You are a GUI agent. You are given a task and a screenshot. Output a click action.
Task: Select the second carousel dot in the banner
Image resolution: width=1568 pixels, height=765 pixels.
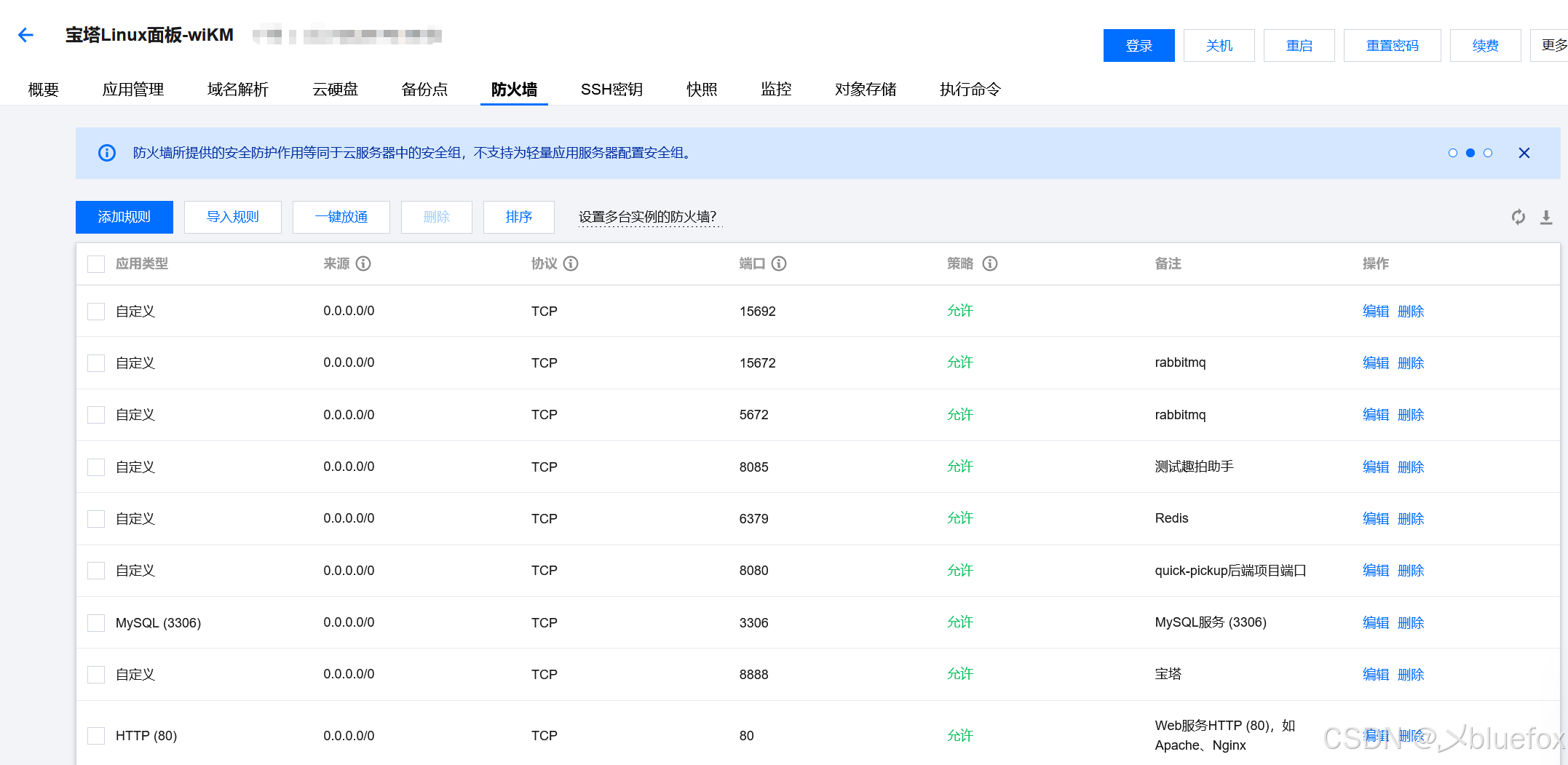(1470, 153)
